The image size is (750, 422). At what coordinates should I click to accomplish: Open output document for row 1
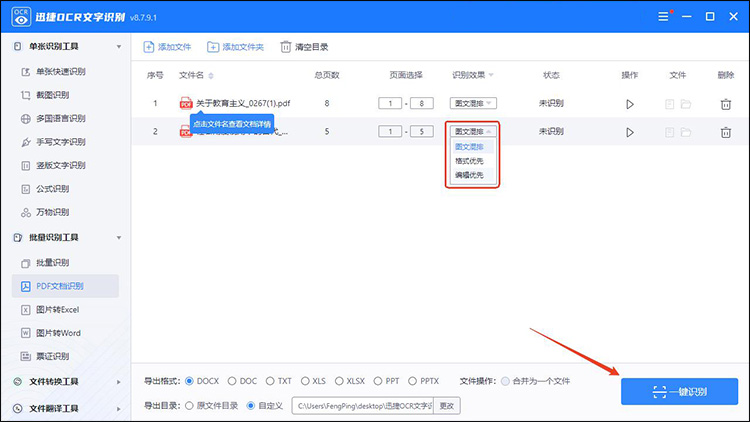[670, 104]
